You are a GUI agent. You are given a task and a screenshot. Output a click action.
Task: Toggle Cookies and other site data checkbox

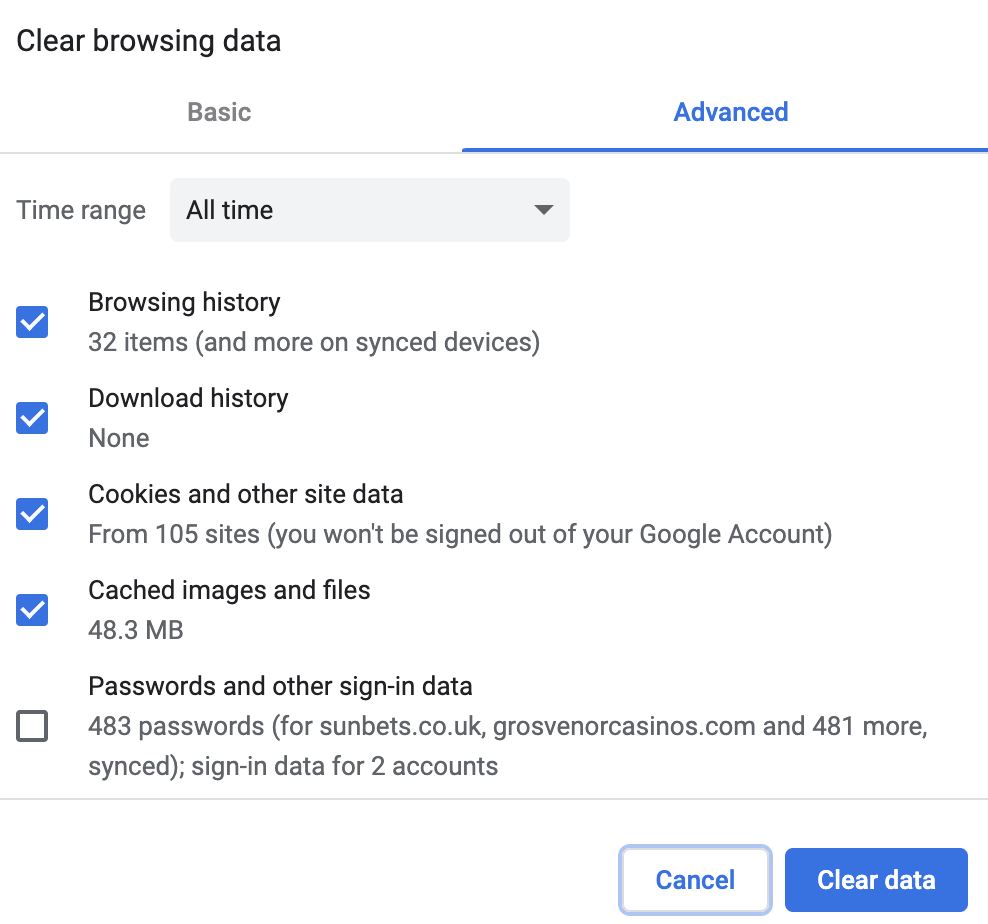pyautogui.click(x=32, y=514)
